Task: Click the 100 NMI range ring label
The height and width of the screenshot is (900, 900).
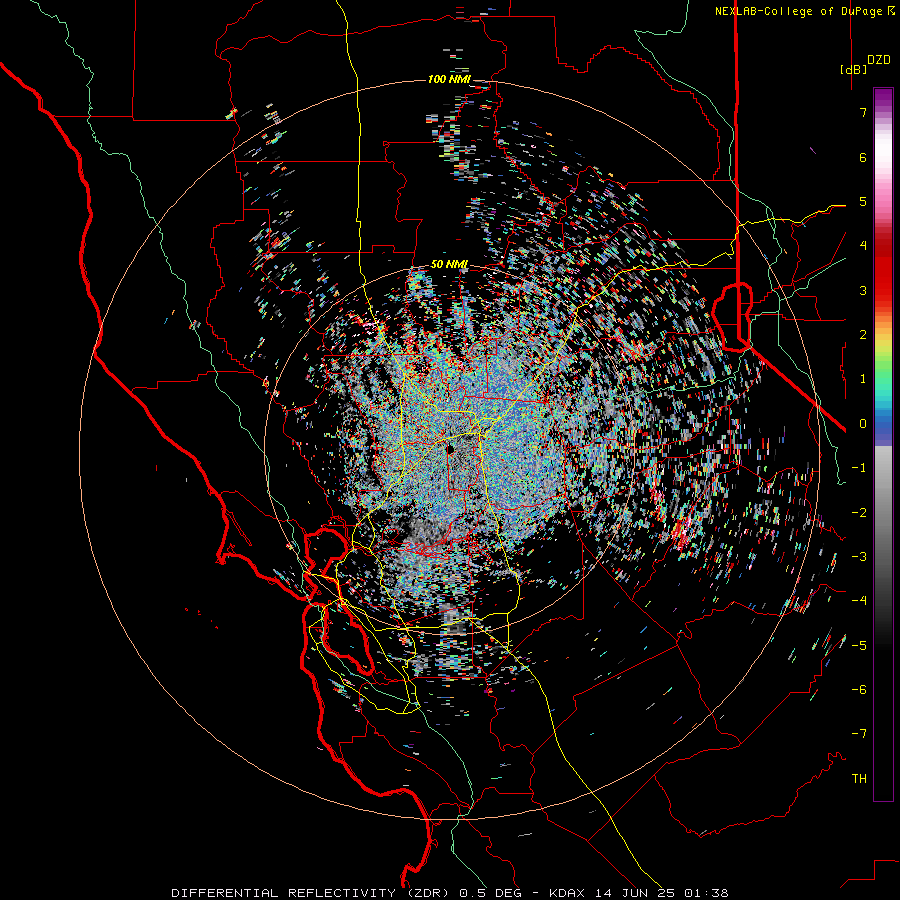Action: coord(449,79)
